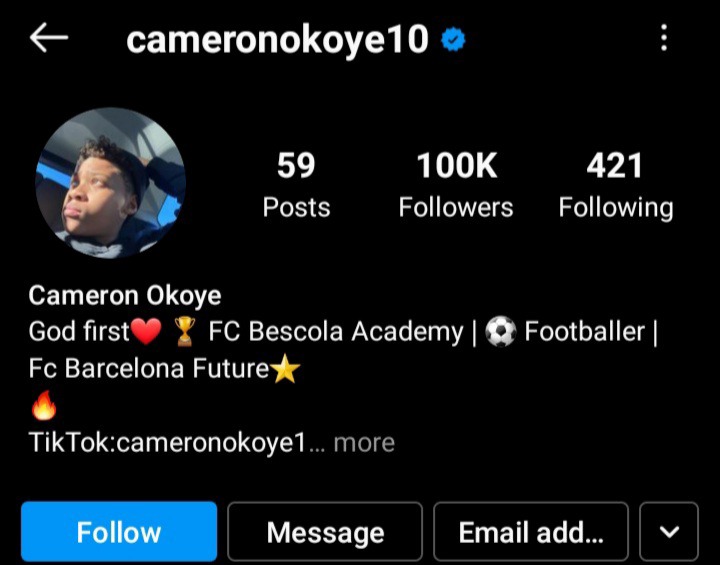
Task: Tap the trophy emoji in bio
Action: [185, 331]
